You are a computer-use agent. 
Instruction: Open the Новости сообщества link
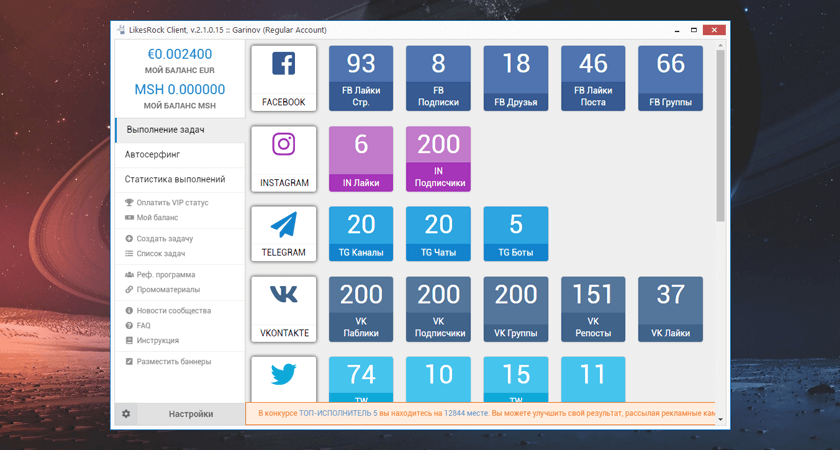[x=174, y=311]
